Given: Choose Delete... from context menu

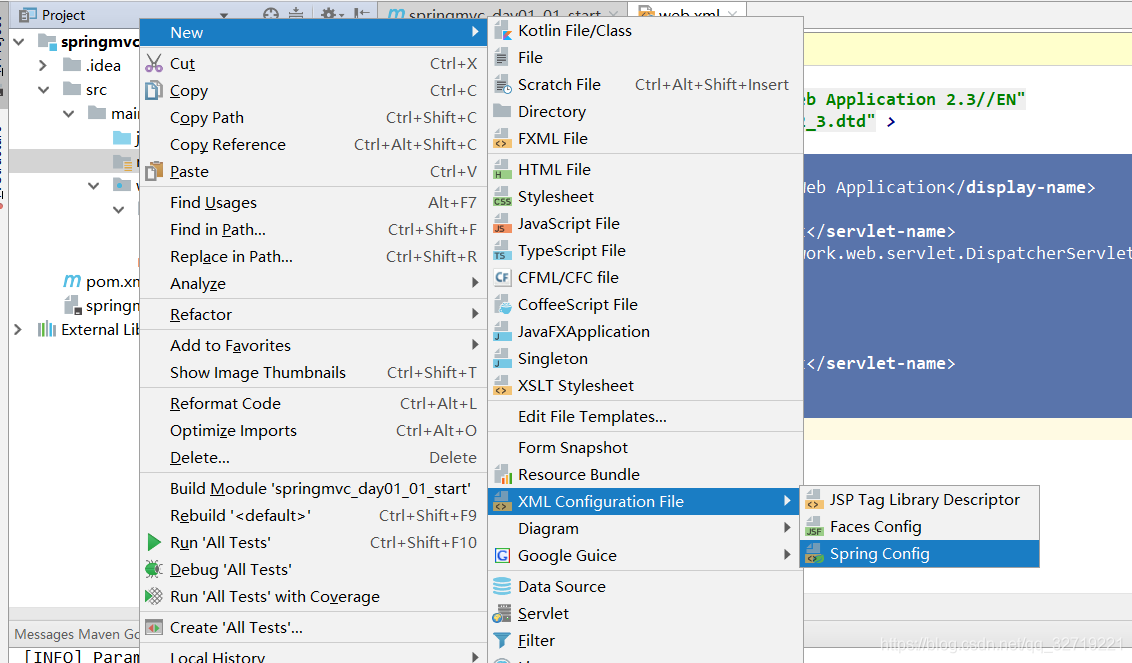Looking at the screenshot, I should (x=313, y=458).
